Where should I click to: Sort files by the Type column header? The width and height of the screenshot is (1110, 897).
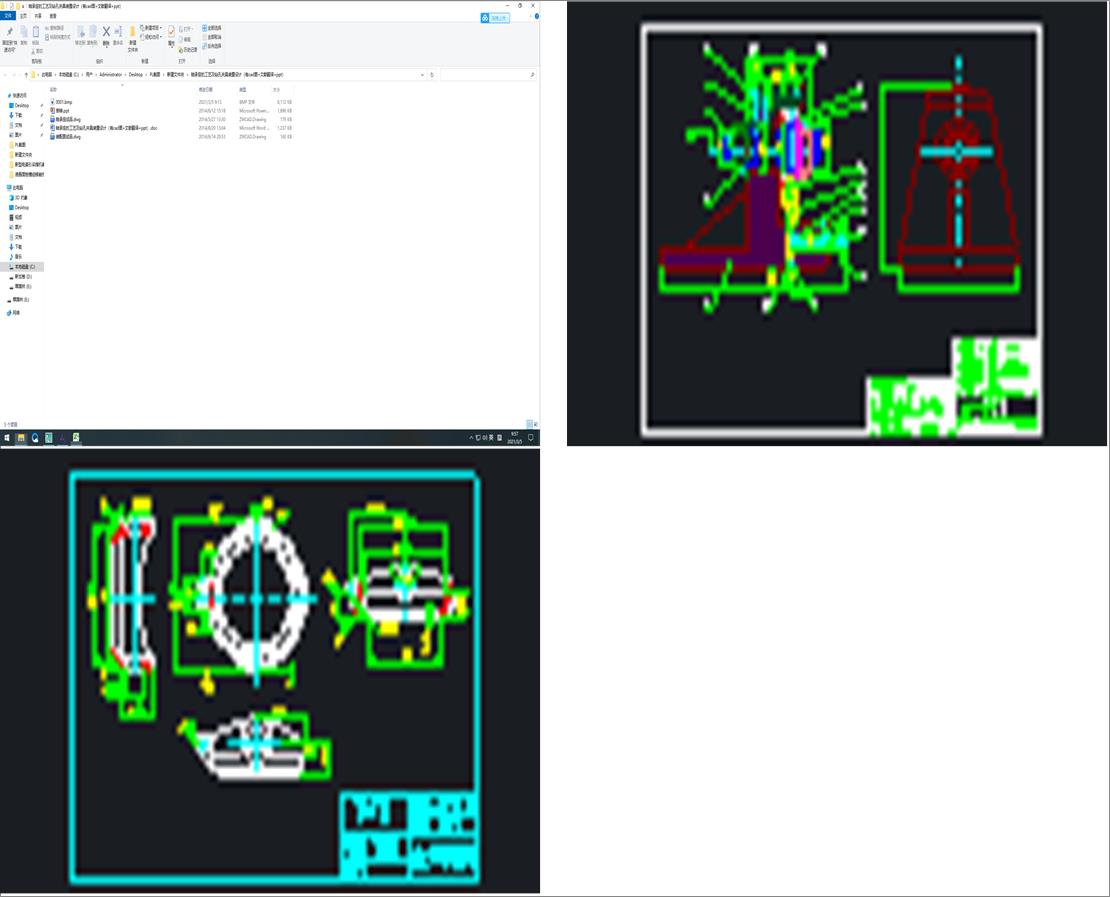[242, 90]
